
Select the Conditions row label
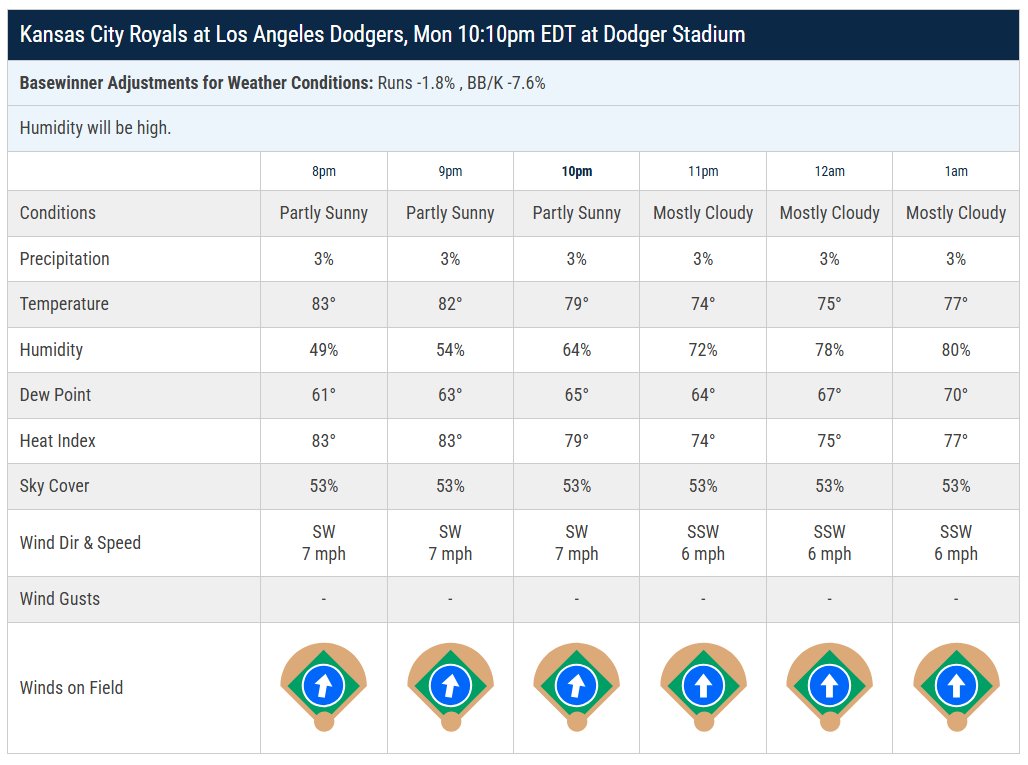[58, 213]
